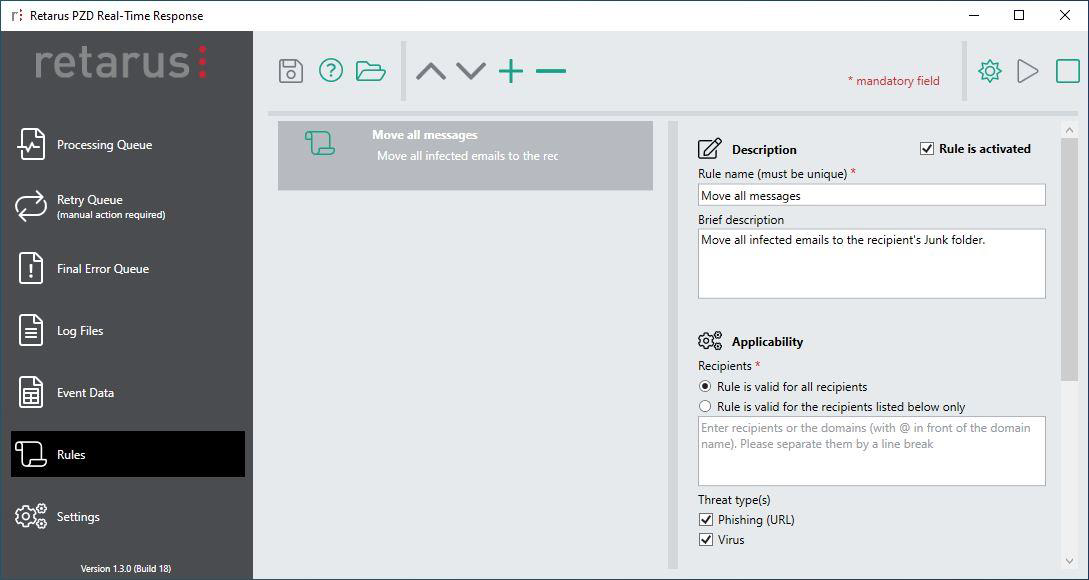Move rule down with down chevron
This screenshot has width=1089, height=580.
pyautogui.click(x=471, y=71)
